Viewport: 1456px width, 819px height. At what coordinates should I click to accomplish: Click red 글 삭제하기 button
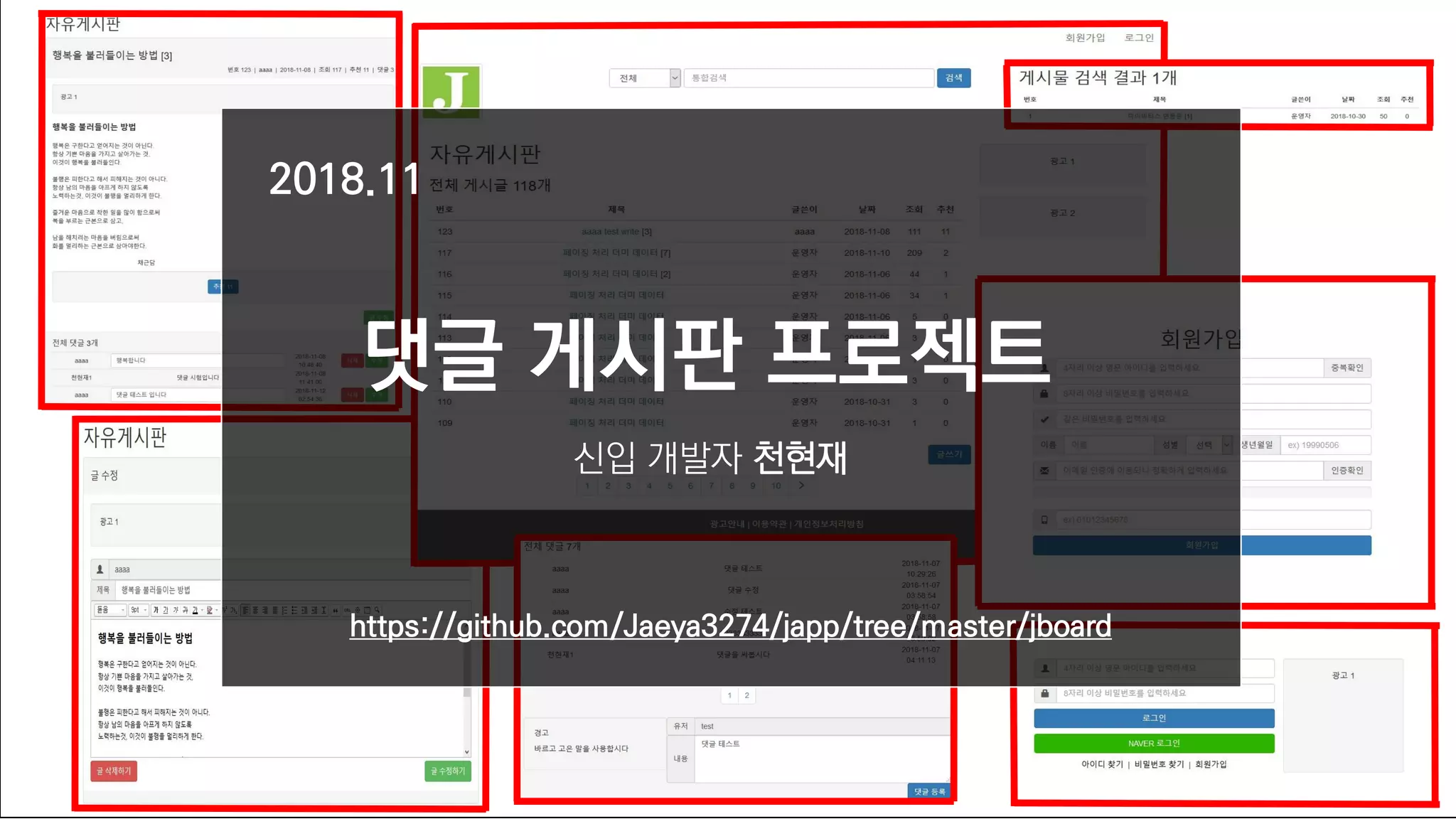(114, 771)
